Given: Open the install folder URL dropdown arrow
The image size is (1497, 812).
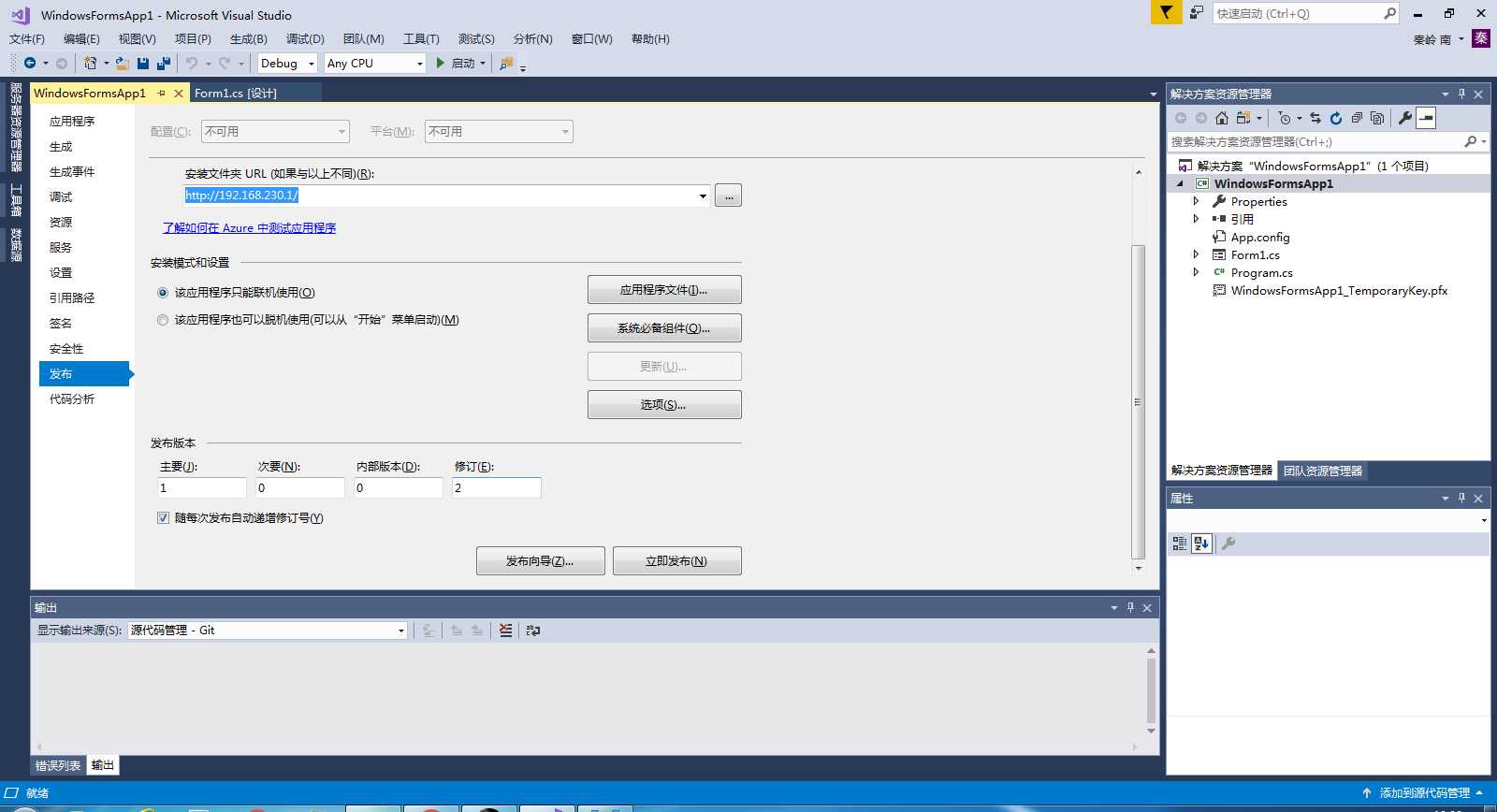Looking at the screenshot, I should click(703, 196).
